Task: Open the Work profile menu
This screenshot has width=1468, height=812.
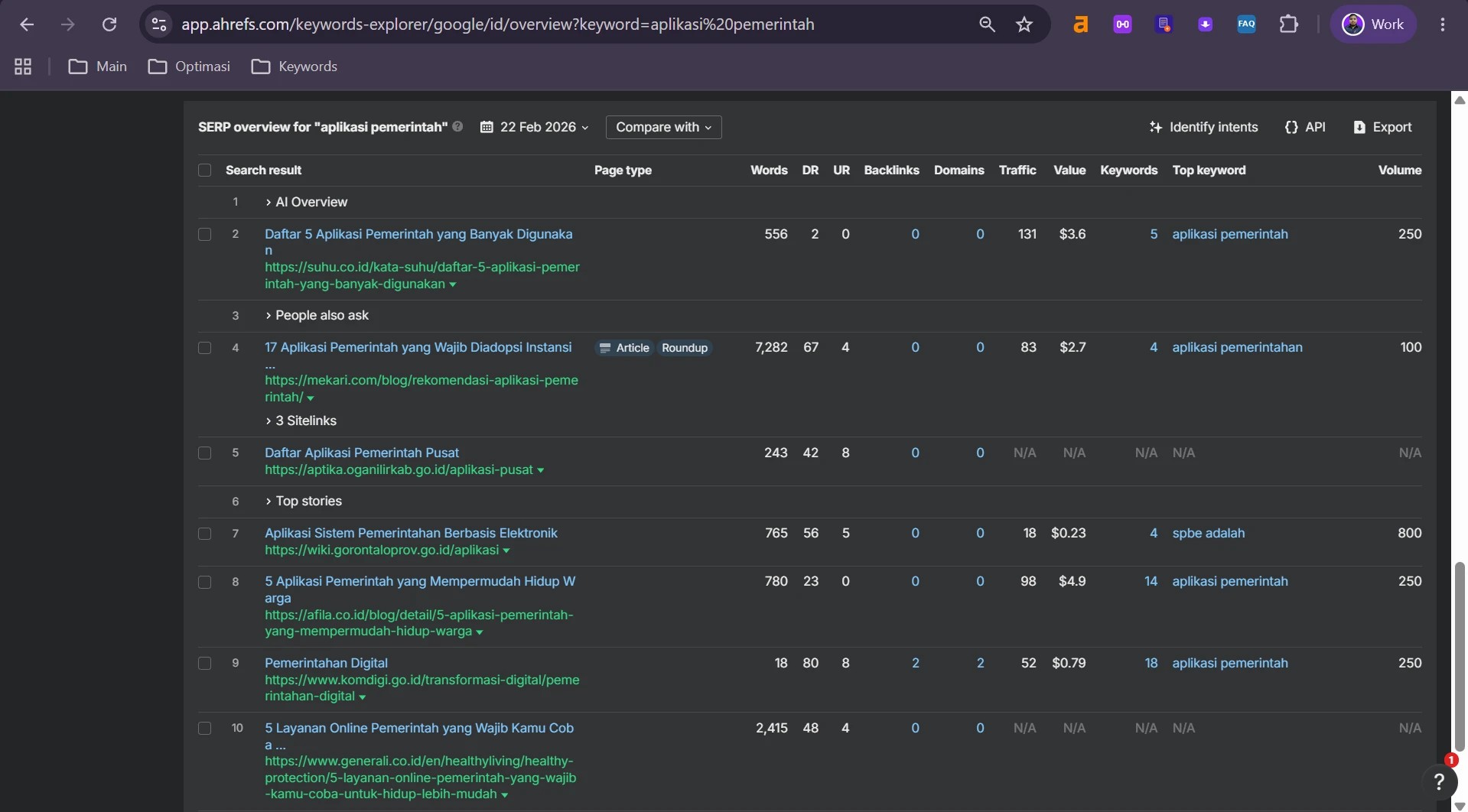Action: click(x=1373, y=24)
